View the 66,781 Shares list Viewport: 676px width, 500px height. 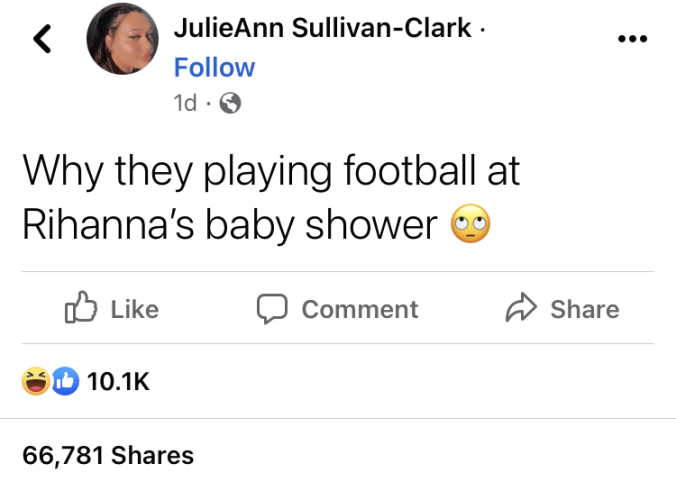108,455
